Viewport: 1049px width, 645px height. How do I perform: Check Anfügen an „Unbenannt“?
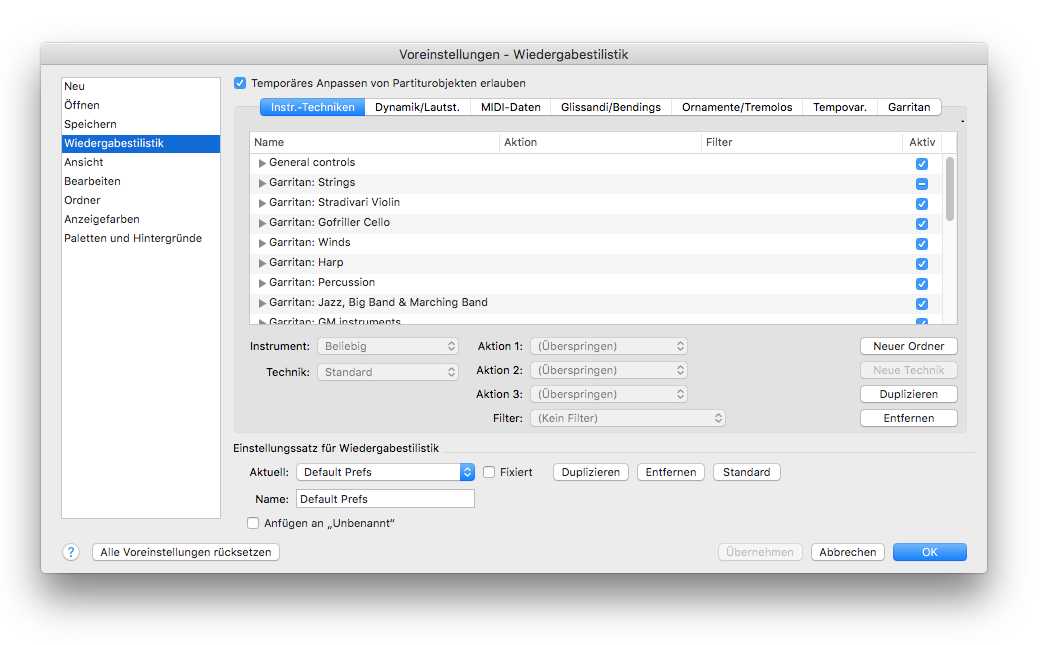click(x=253, y=523)
